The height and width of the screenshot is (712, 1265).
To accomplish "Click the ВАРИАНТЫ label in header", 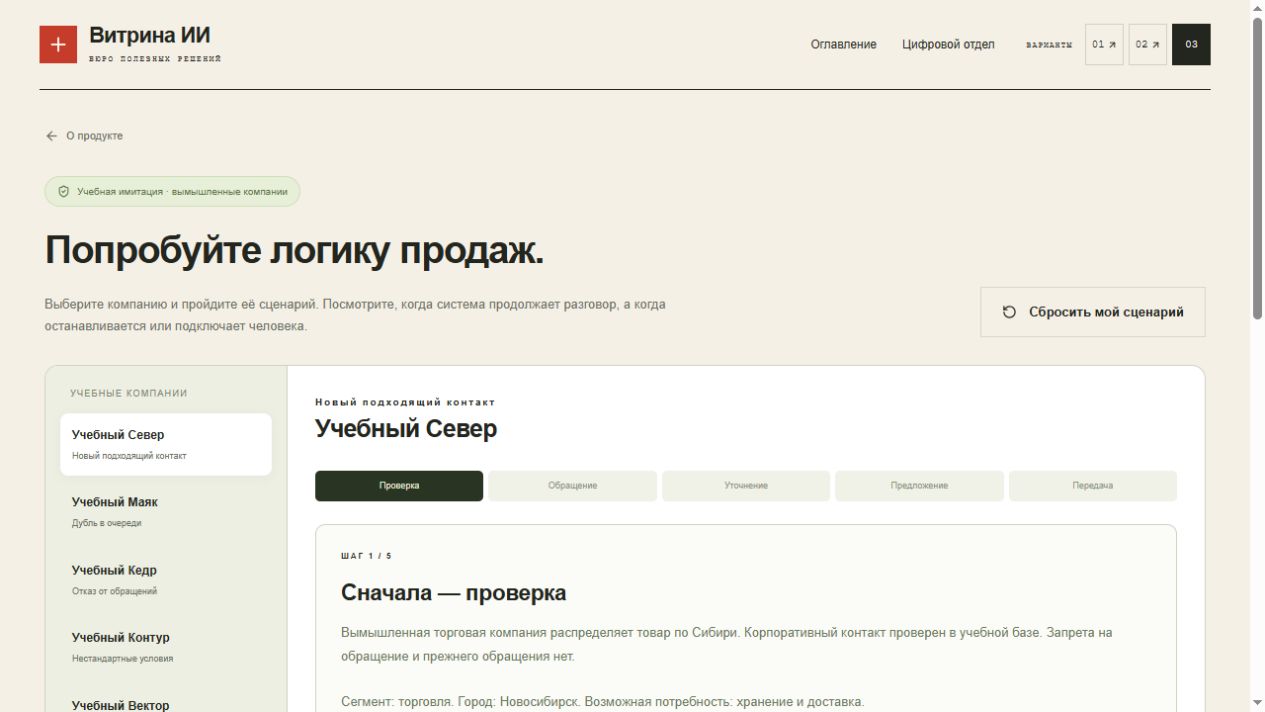I will 1049,45.
